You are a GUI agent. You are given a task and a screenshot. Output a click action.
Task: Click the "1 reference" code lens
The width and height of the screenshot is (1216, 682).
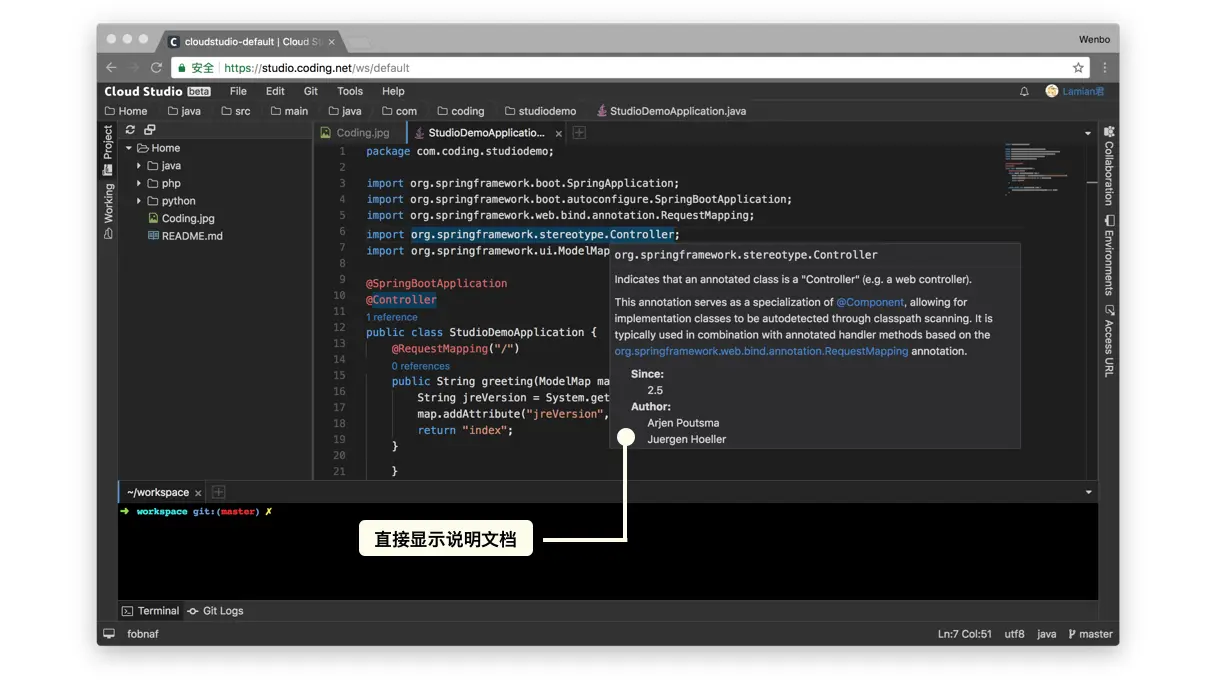(392, 317)
